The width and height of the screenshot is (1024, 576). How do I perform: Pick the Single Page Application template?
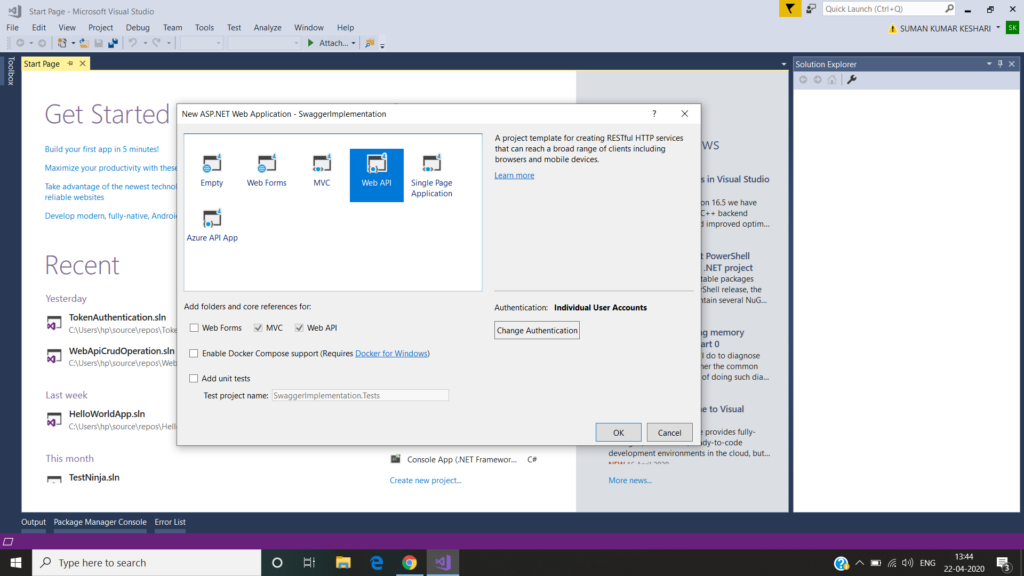431,176
